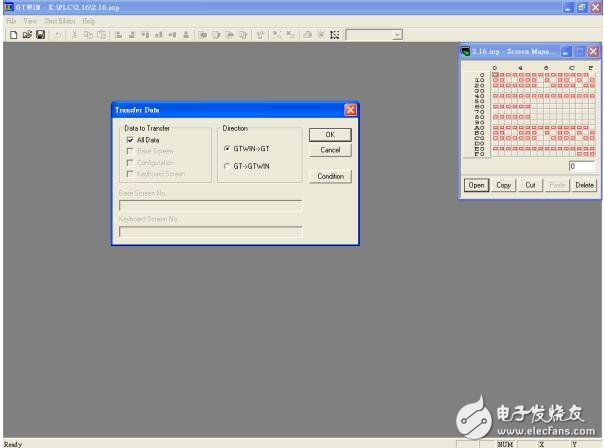
Task: Select the GT->GTWIN direction option
Action: click(x=228, y=166)
